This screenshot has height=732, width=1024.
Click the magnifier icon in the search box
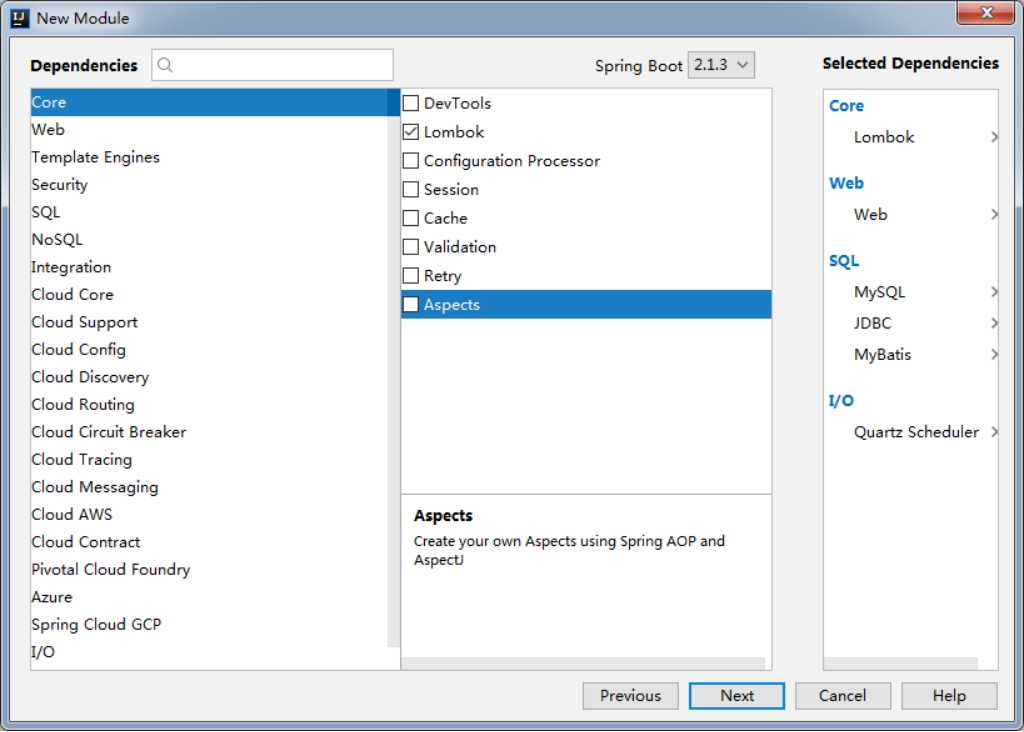165,65
